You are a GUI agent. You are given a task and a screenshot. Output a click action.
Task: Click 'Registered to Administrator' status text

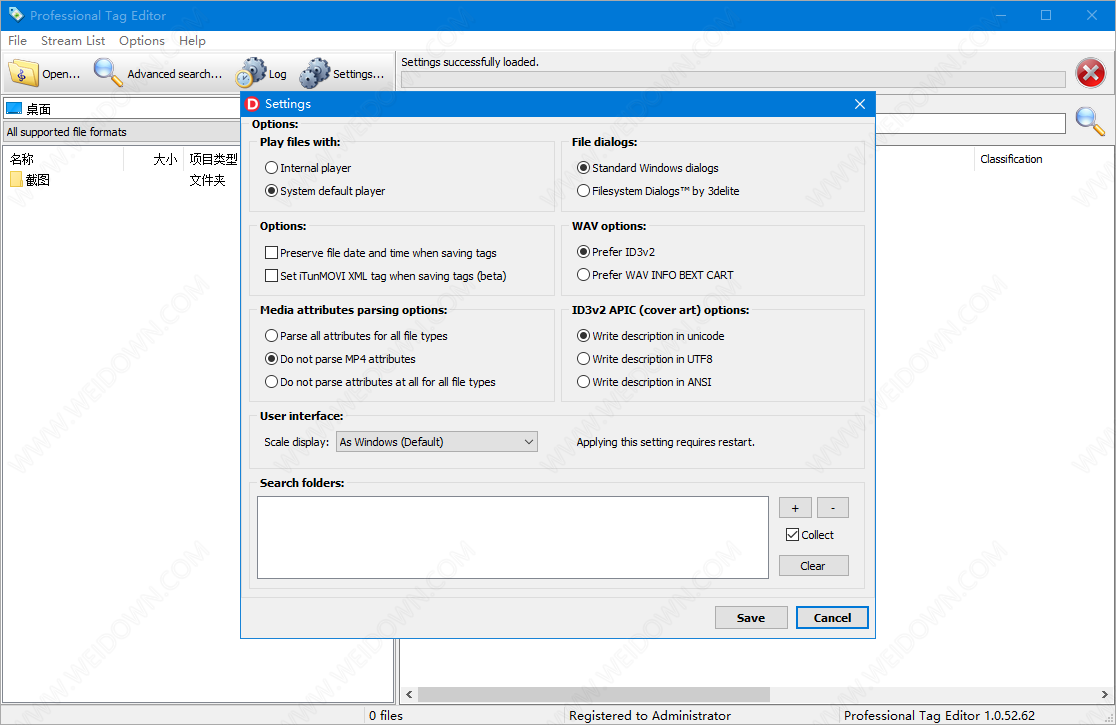pyautogui.click(x=650, y=715)
